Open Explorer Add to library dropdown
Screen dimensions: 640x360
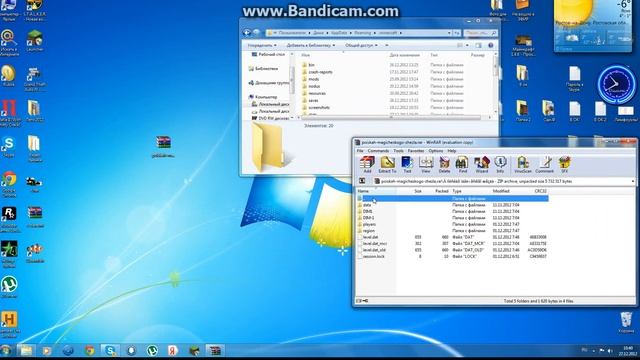311,45
